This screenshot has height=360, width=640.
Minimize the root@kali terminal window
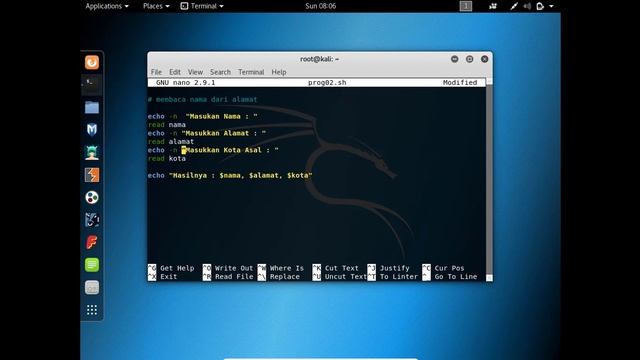click(x=454, y=59)
